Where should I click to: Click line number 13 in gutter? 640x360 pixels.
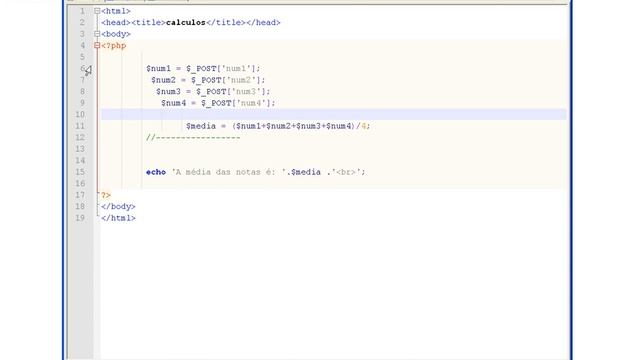pos(80,149)
